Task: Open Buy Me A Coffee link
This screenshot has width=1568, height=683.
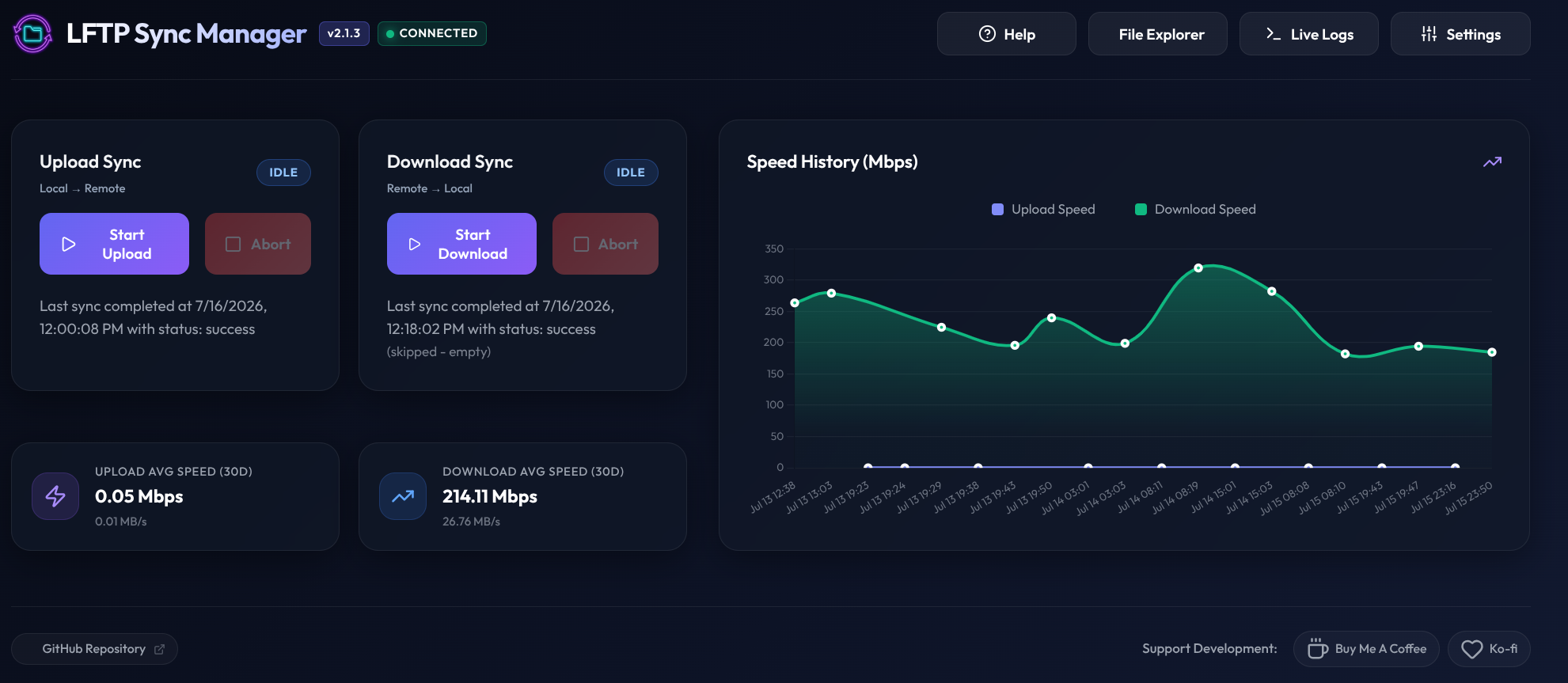Action: (1366, 649)
